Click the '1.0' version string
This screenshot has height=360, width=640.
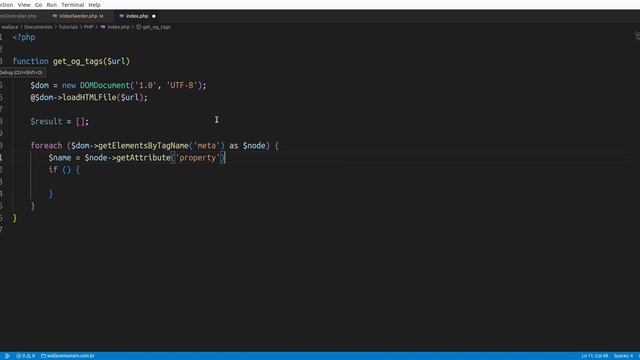pyautogui.click(x=146, y=85)
